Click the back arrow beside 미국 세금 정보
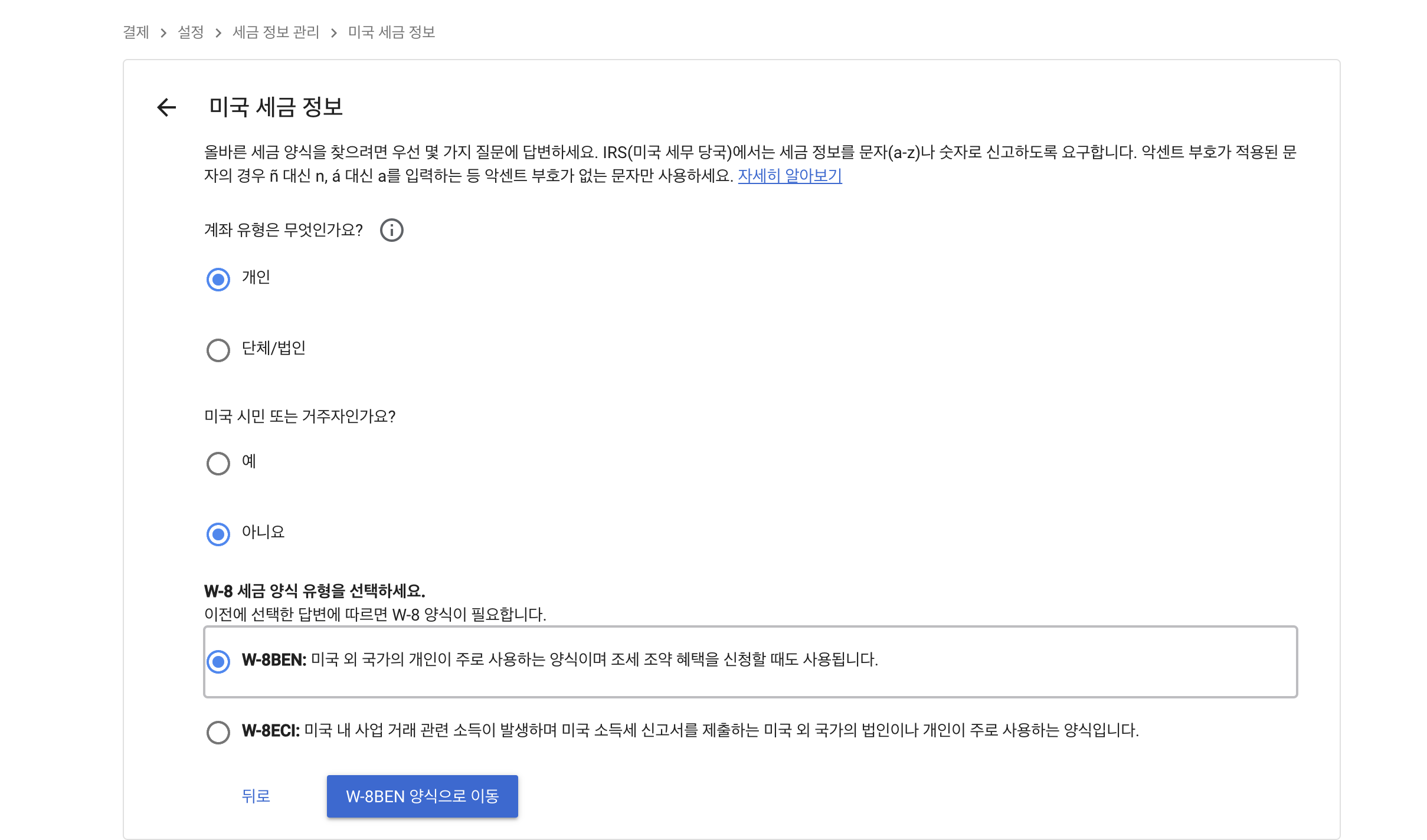 click(x=166, y=107)
